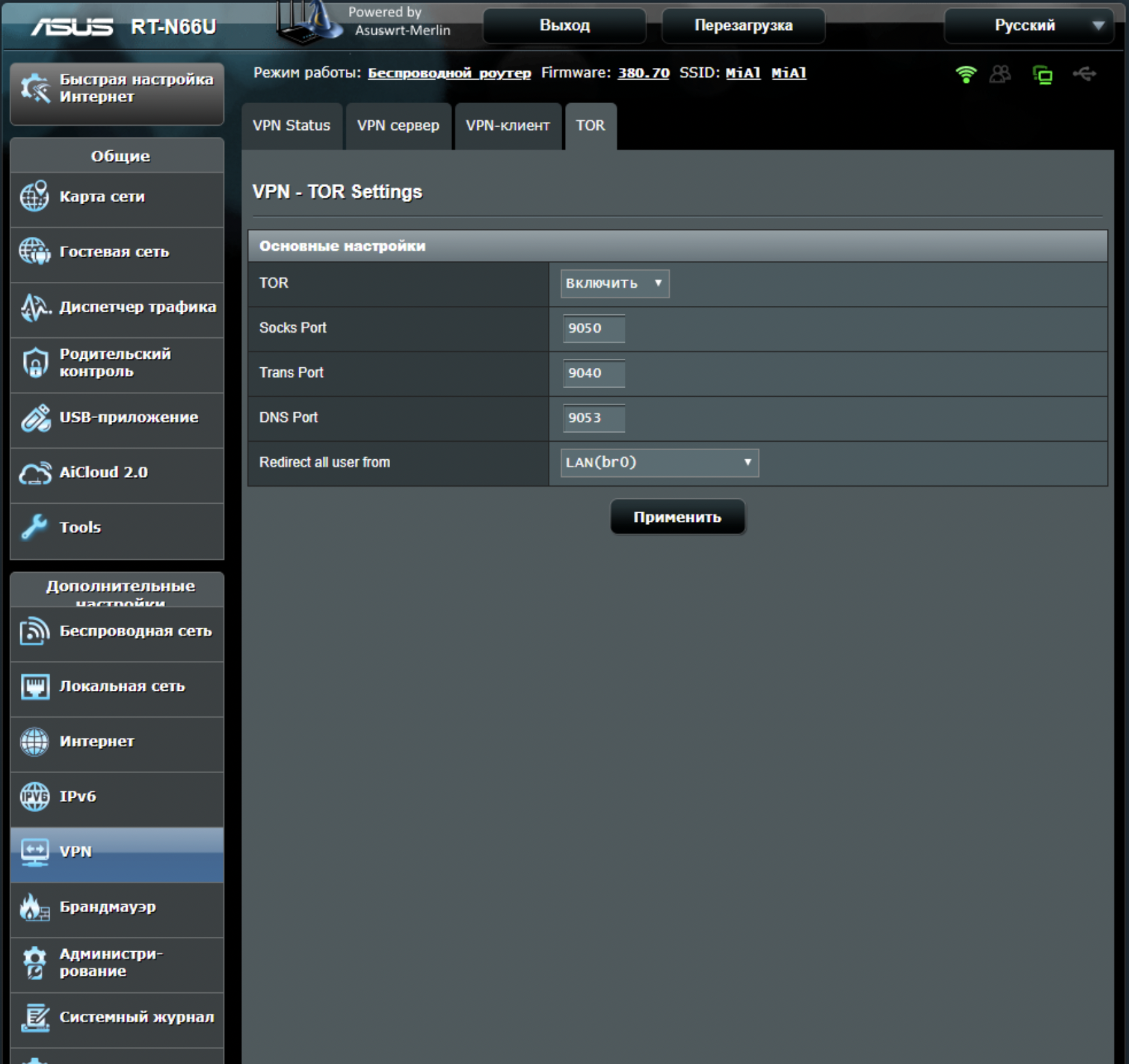
Task: Click Быстрая настройка Интернет button
Action: click(x=117, y=93)
